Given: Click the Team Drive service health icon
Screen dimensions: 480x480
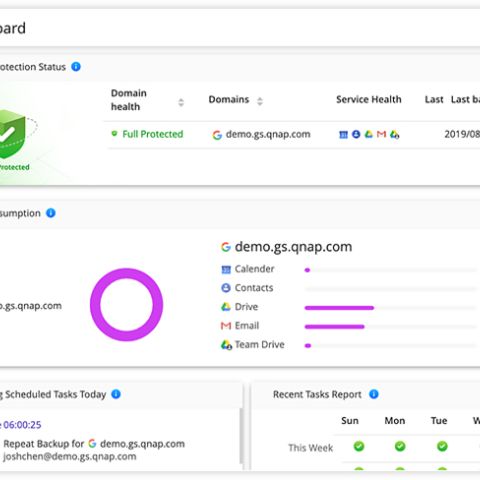Looking at the screenshot, I should click(x=395, y=134).
